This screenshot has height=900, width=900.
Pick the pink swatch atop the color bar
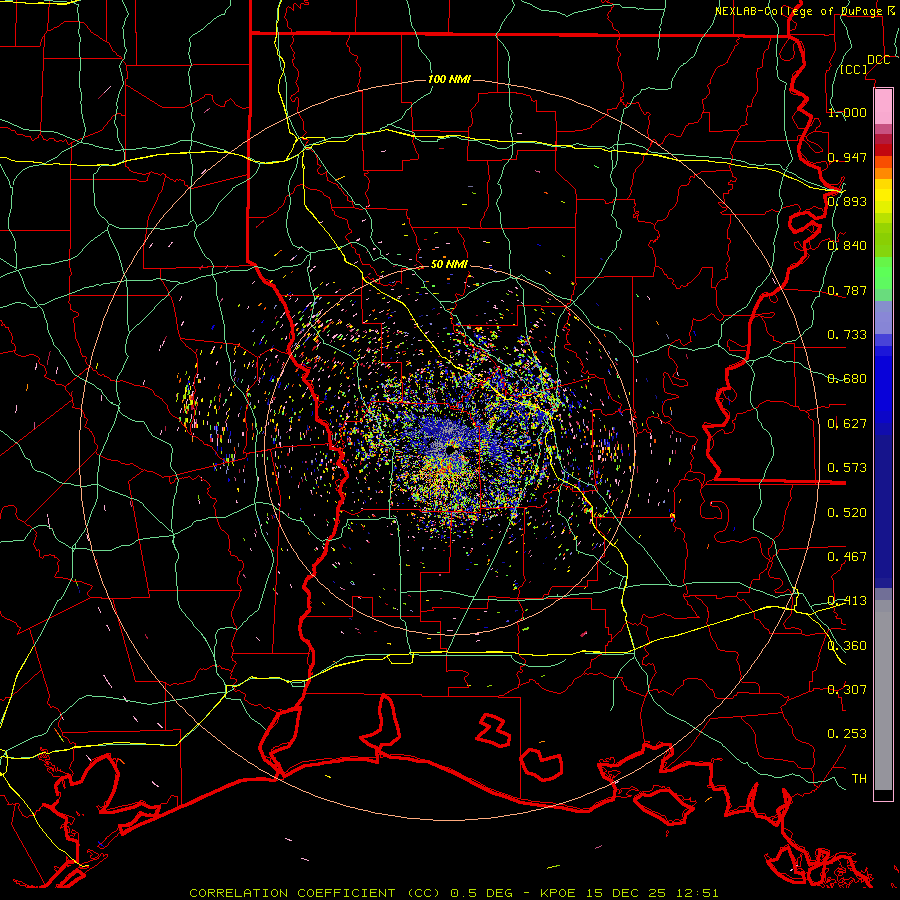(x=883, y=106)
